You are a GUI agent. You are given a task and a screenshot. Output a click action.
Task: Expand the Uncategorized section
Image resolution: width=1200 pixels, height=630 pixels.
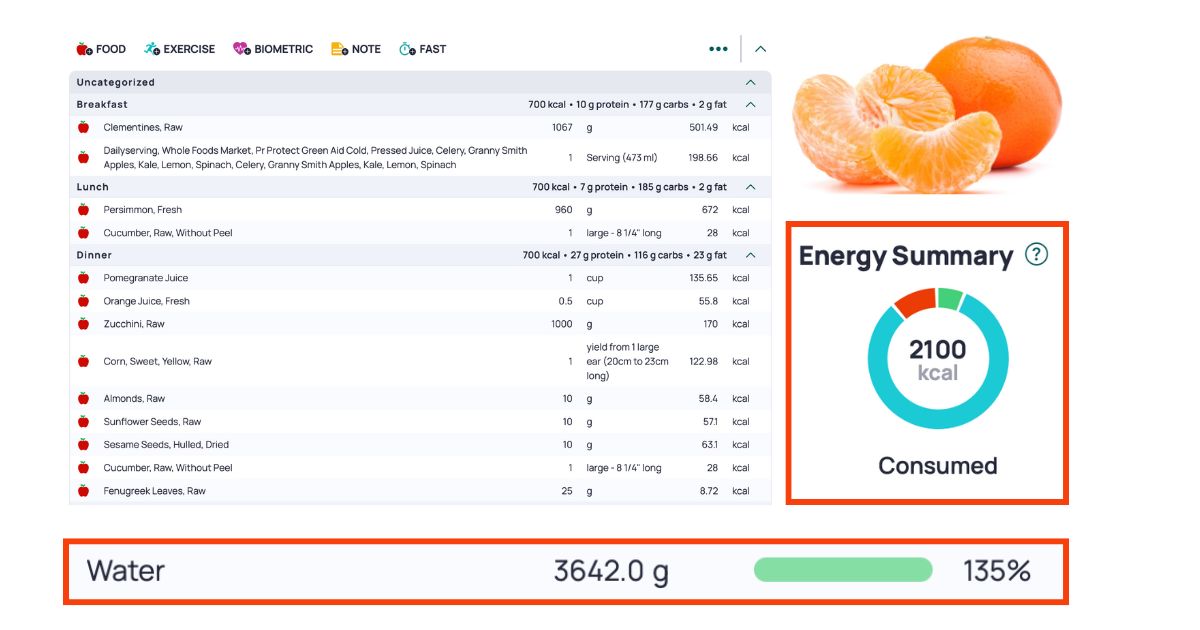(x=752, y=81)
